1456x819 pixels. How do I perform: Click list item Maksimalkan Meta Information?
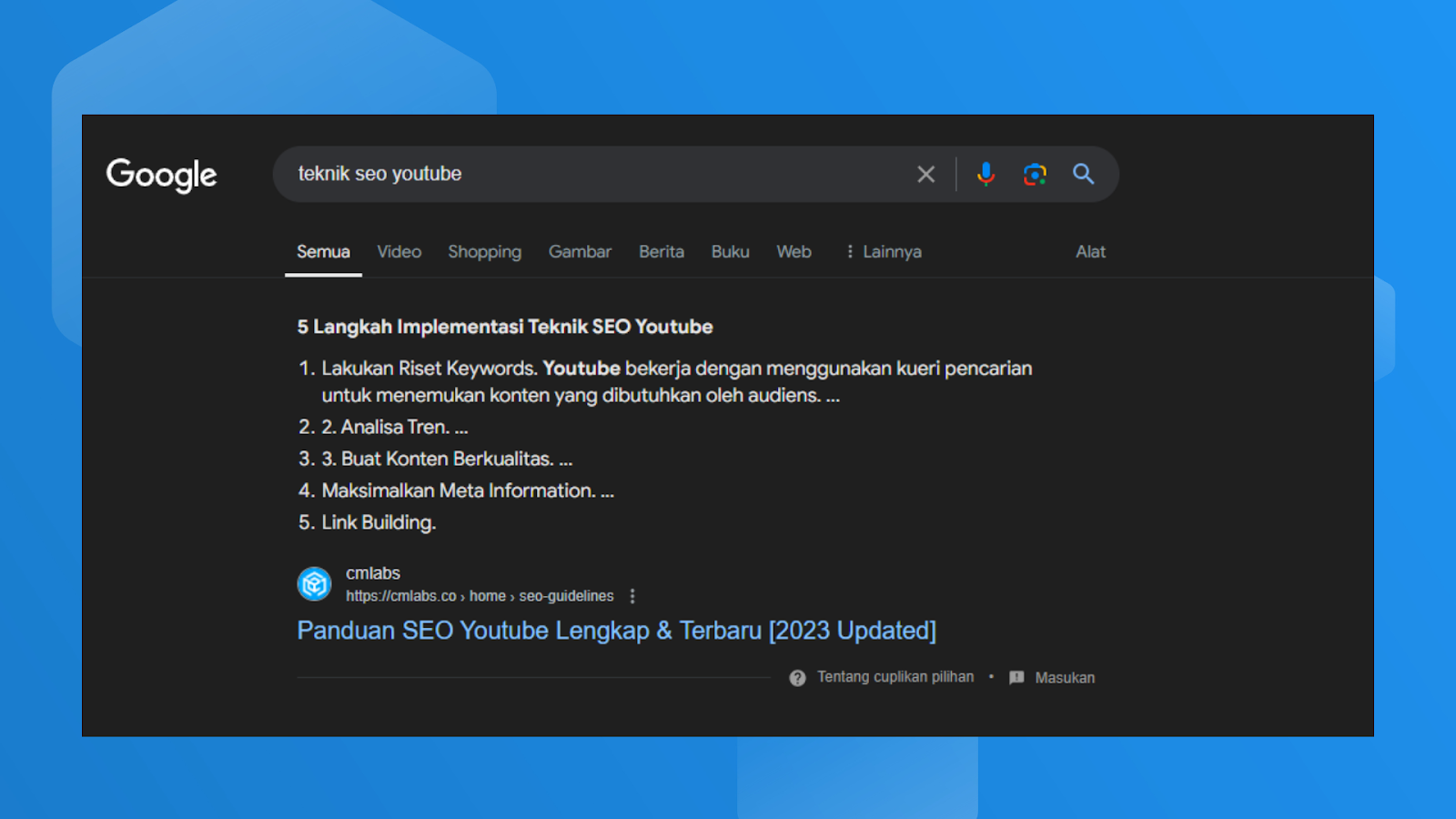pyautogui.click(x=468, y=490)
